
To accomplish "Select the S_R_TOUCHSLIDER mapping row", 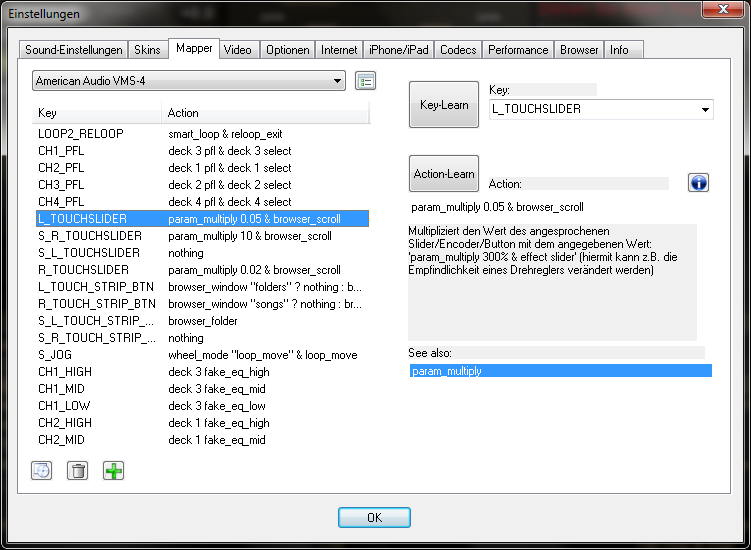I will tap(203, 236).
